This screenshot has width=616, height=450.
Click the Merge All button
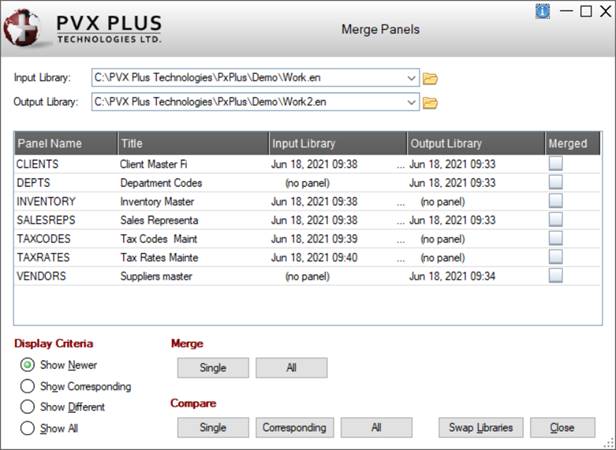[291, 368]
